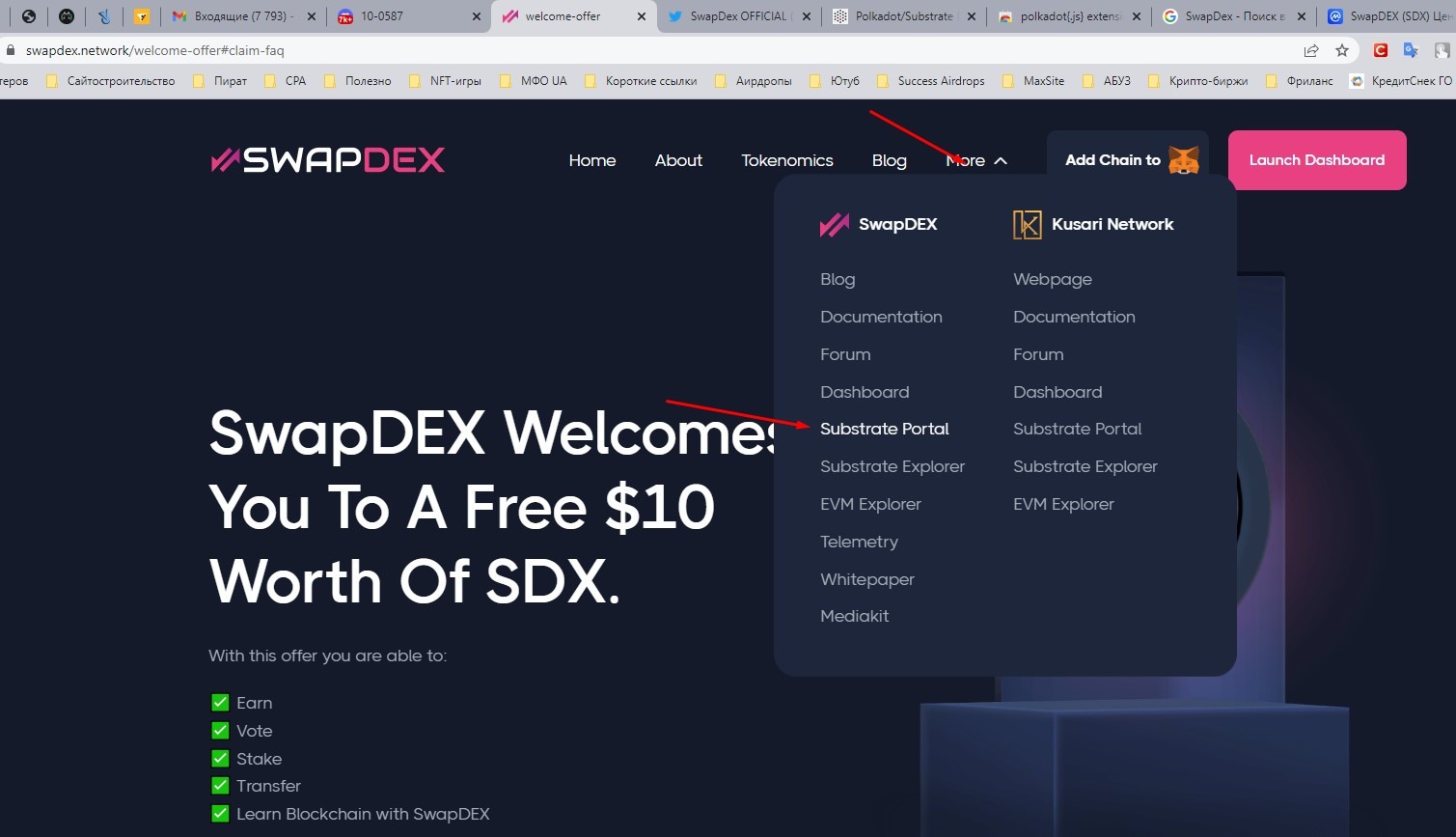Close the 10-0587 tab
Screen dimensions: 1456x837
[x=477, y=16]
